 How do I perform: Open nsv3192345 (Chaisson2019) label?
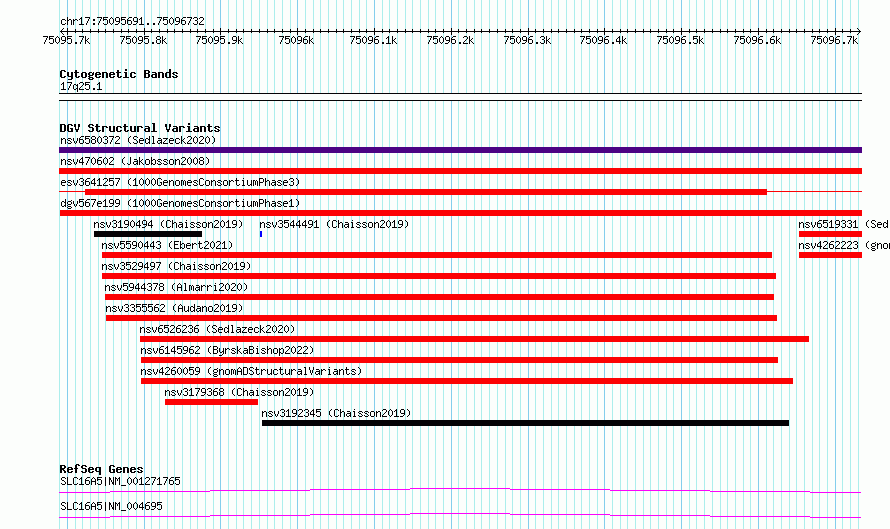click(x=336, y=413)
